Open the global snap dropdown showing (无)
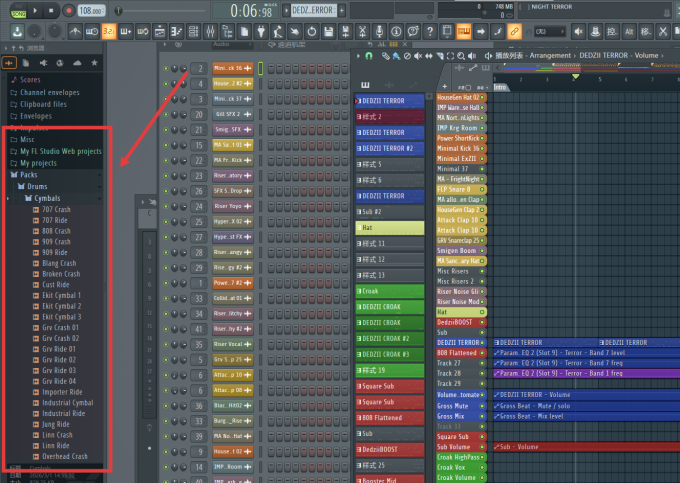680x483 pixels. 549,31
